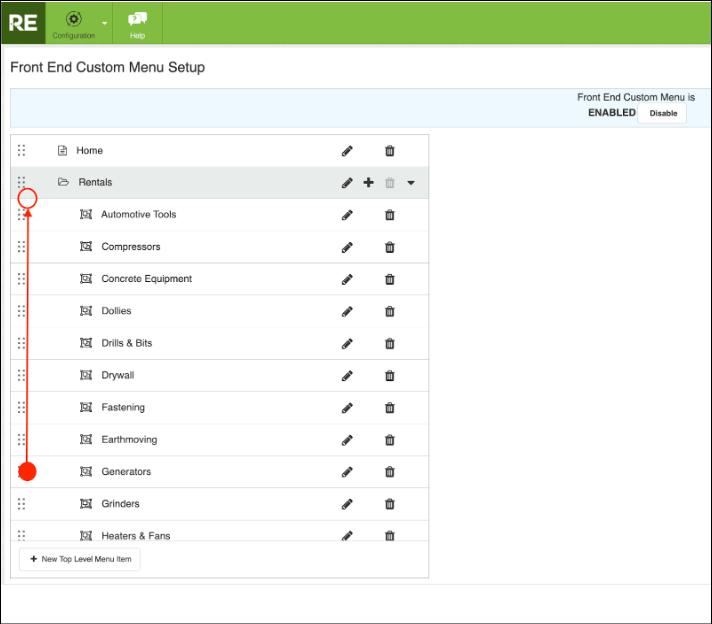Select the Earthmoving menu item
The width and height of the screenshot is (712, 624).
coord(129,440)
